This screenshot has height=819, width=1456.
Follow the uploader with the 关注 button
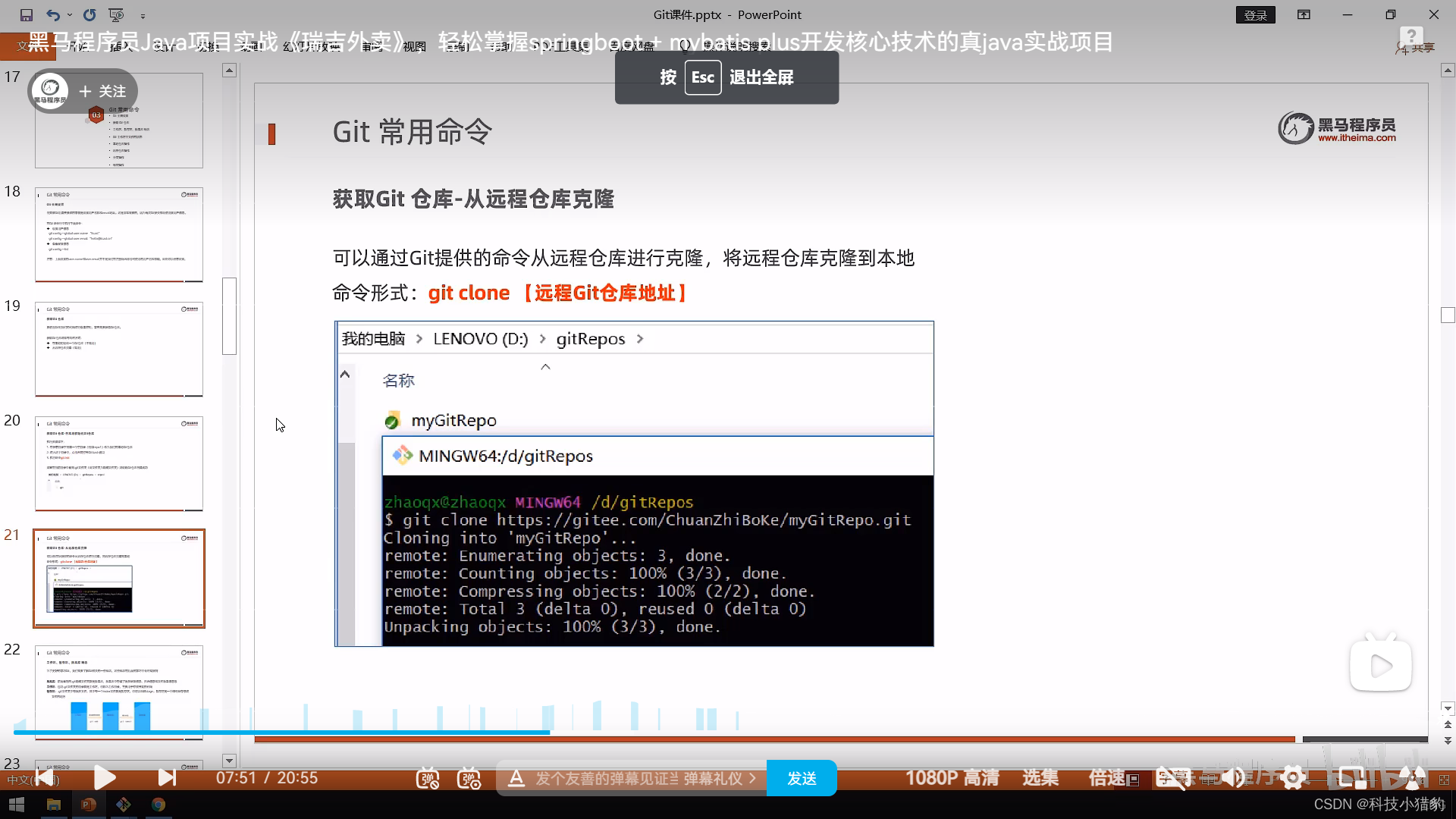tap(102, 91)
